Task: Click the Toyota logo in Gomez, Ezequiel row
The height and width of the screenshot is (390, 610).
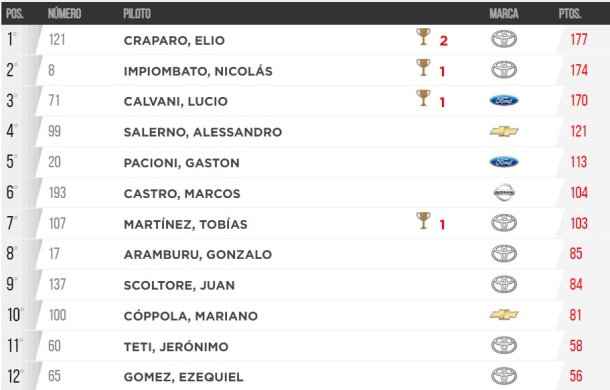Action: coord(504,376)
